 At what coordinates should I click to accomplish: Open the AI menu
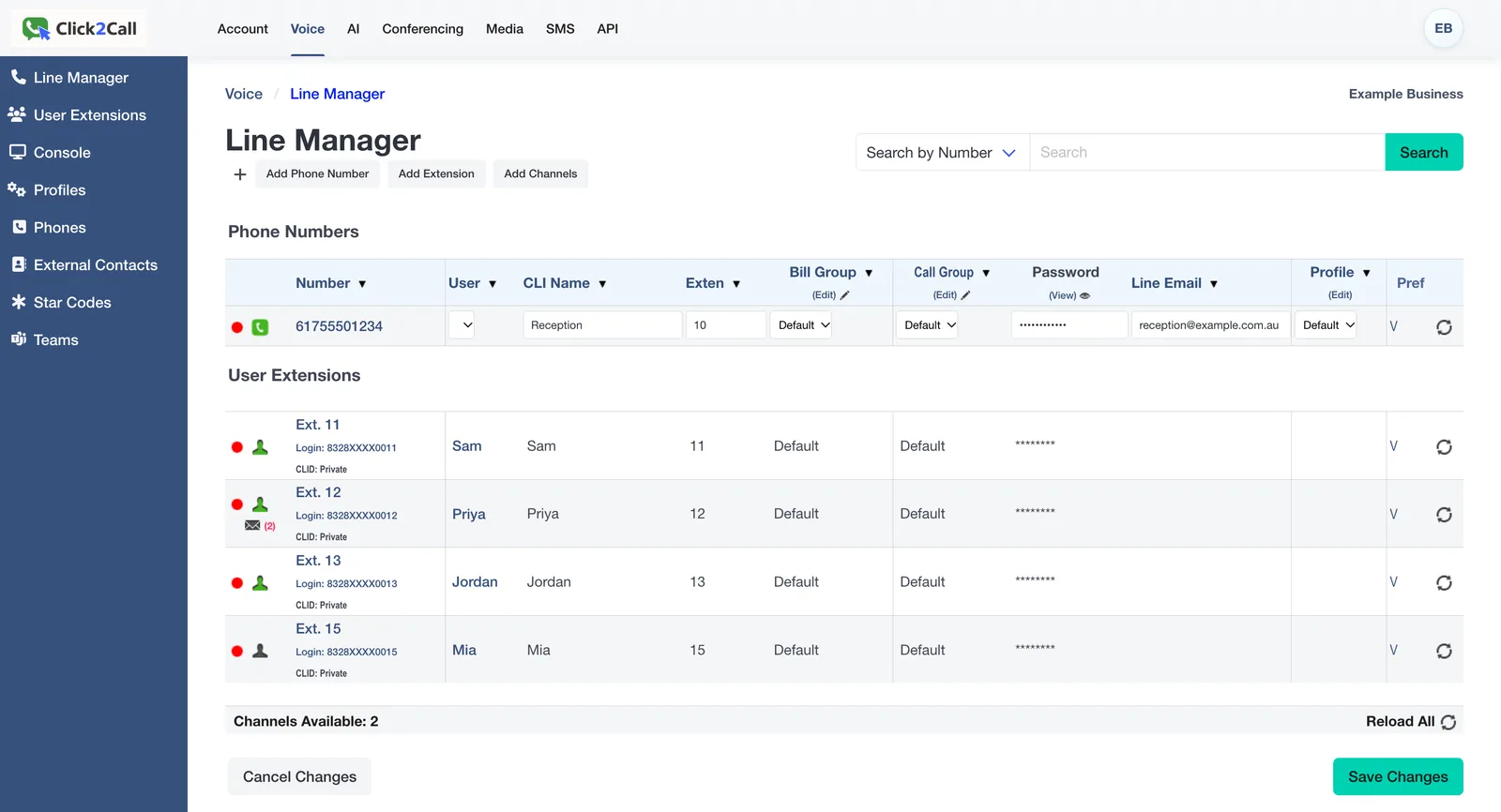point(354,29)
